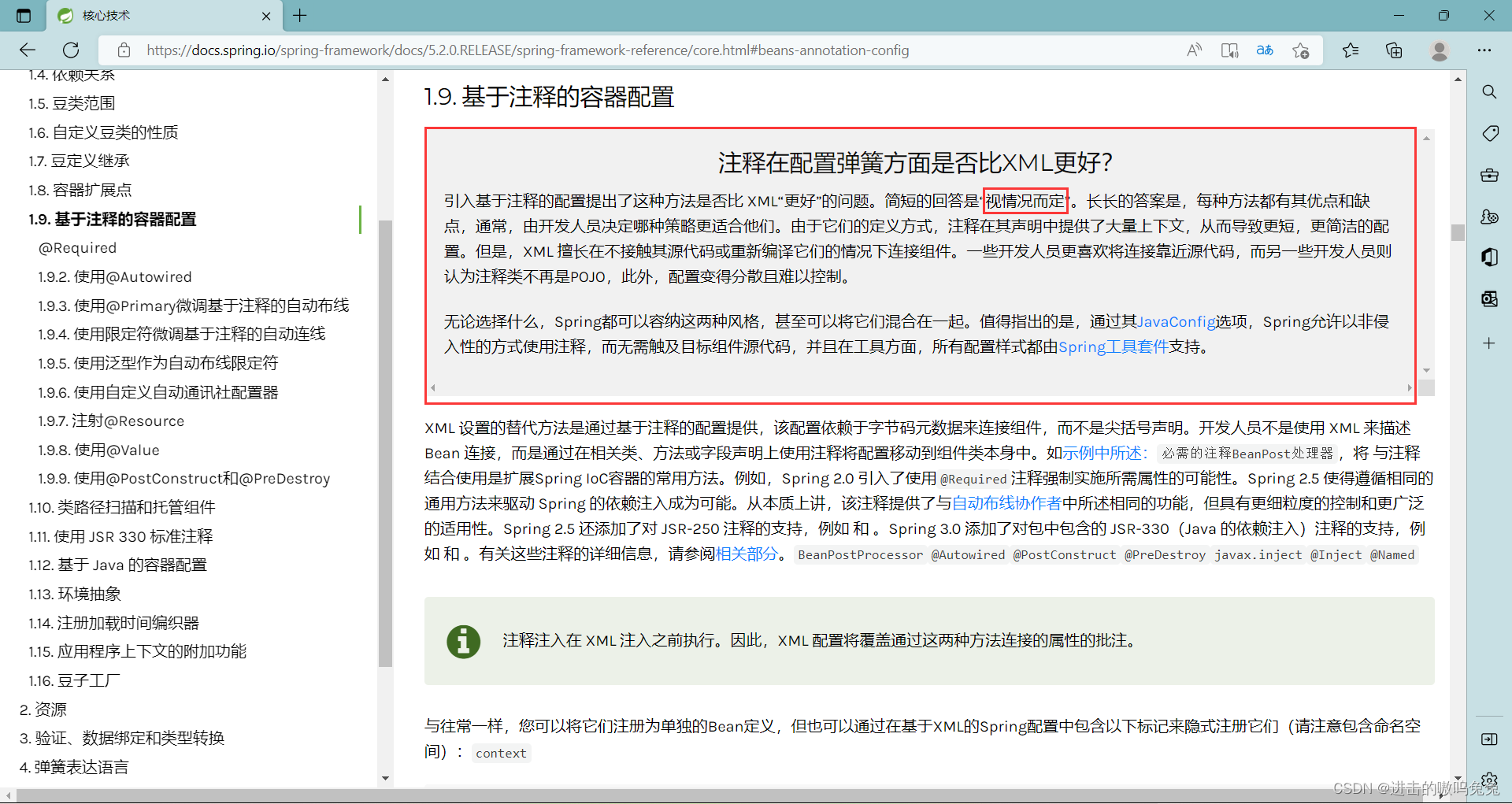Open sidebar Shopping tag icon

point(1489,133)
